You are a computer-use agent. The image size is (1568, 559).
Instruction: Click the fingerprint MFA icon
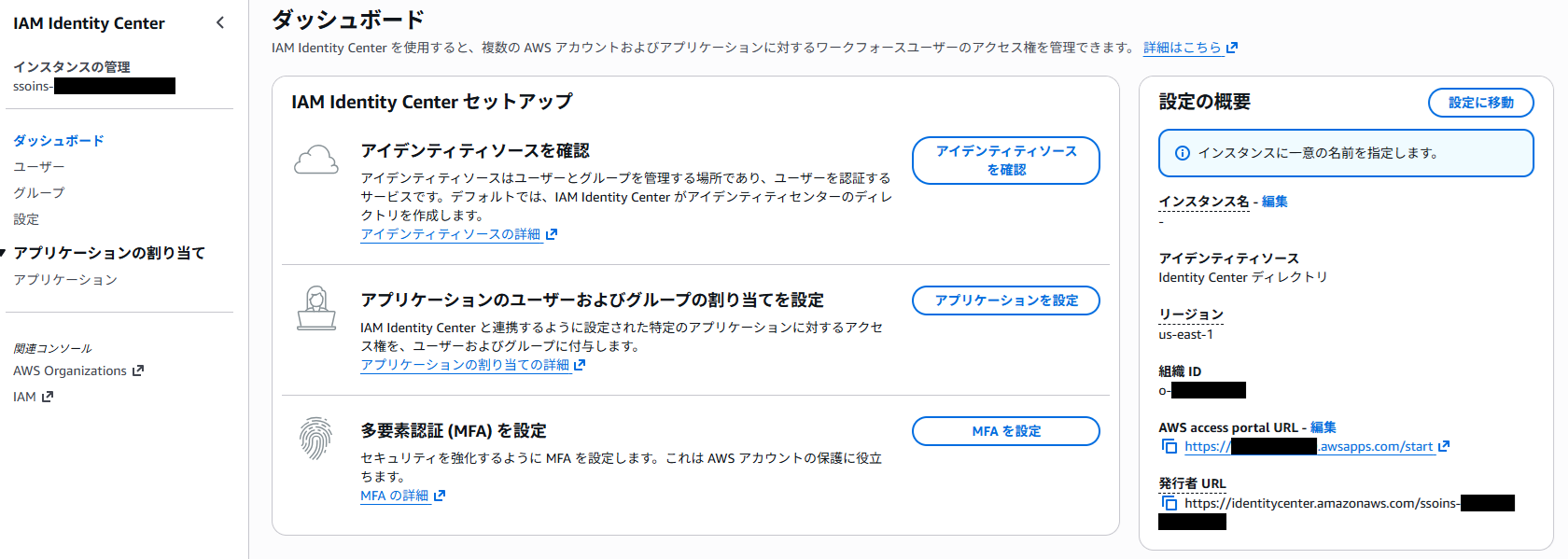tap(316, 438)
